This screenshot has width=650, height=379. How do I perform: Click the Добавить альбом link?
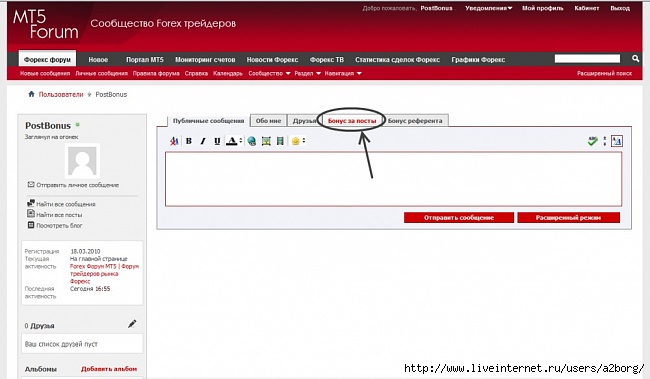pyautogui.click(x=109, y=369)
